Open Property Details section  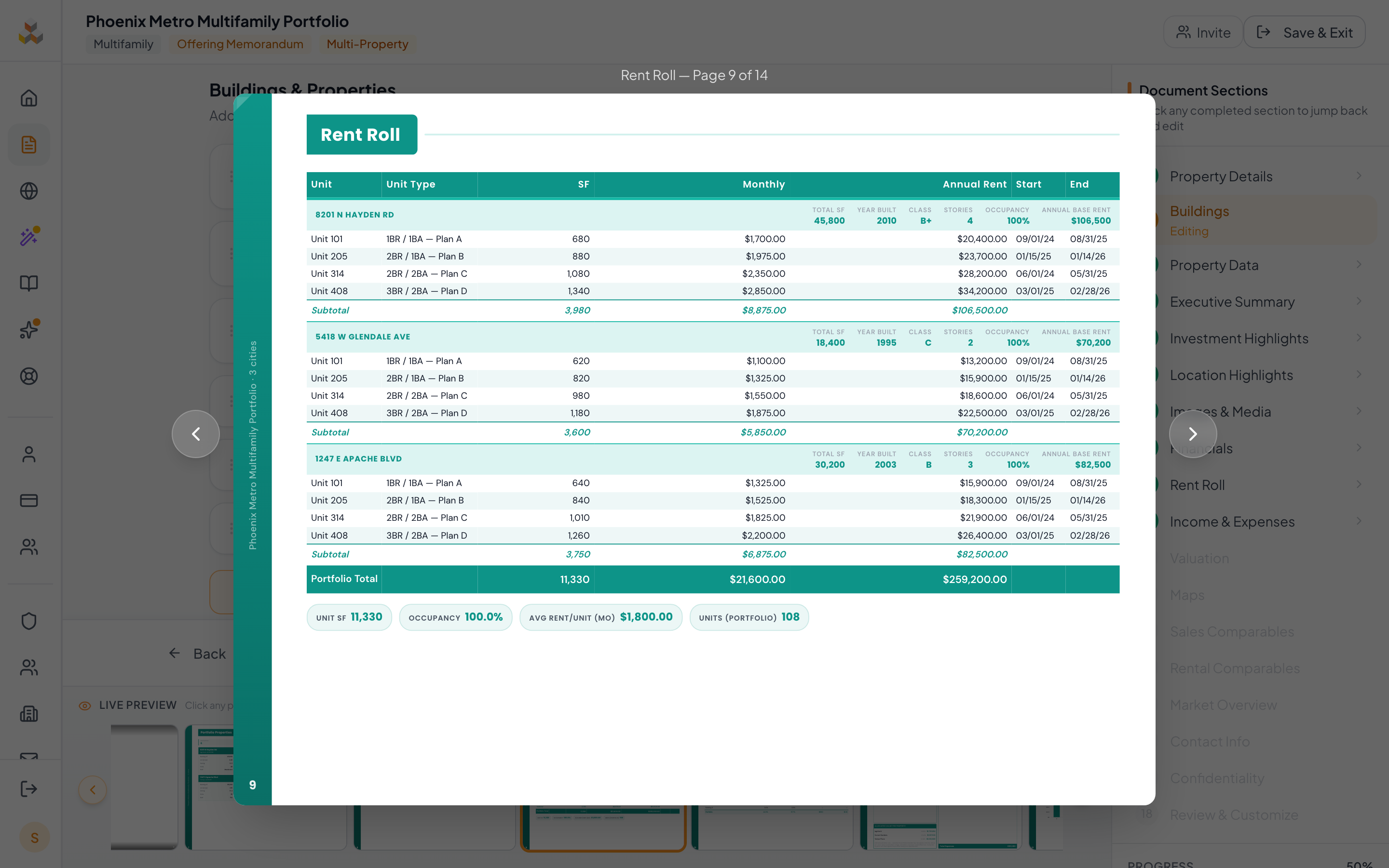[1221, 176]
